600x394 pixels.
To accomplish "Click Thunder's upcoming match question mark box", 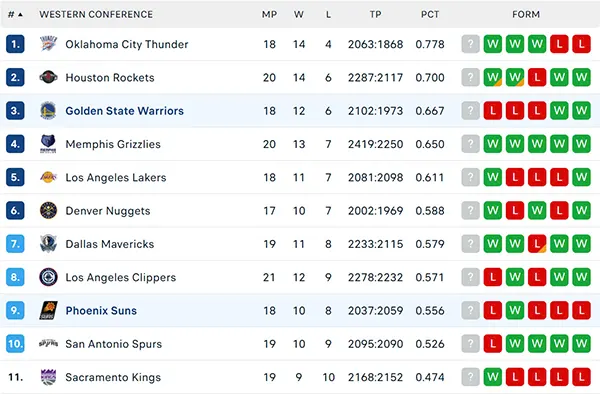I will [470, 44].
